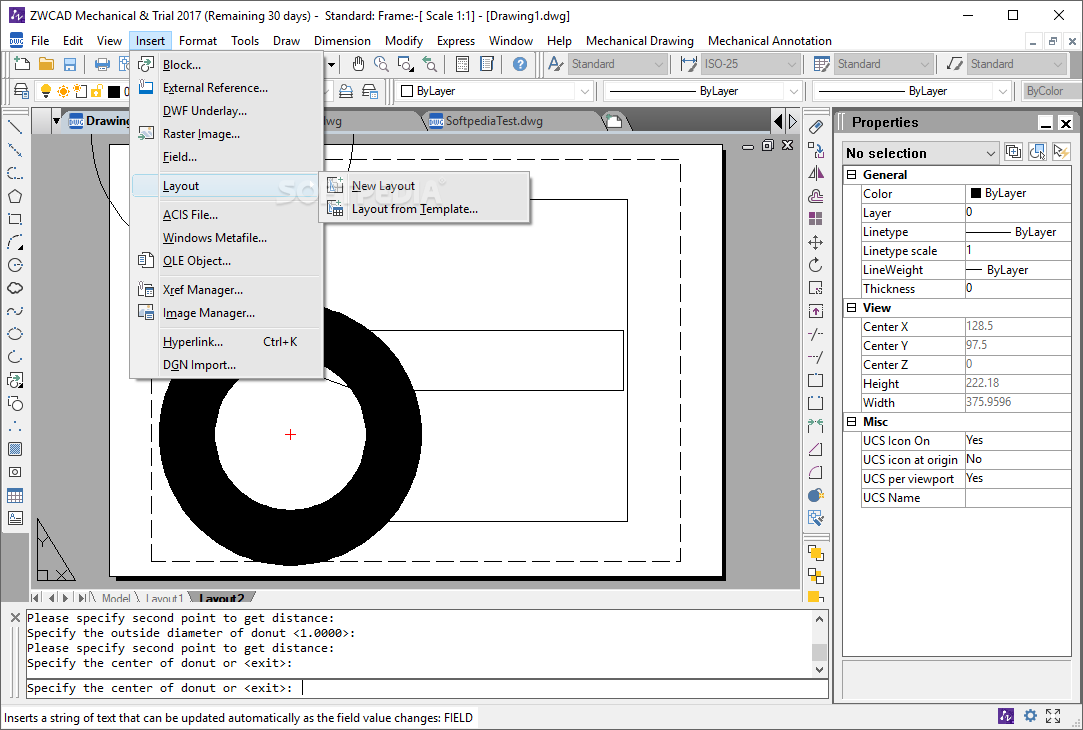Switch to the Model layout tab
1083x730 pixels.
115,598
